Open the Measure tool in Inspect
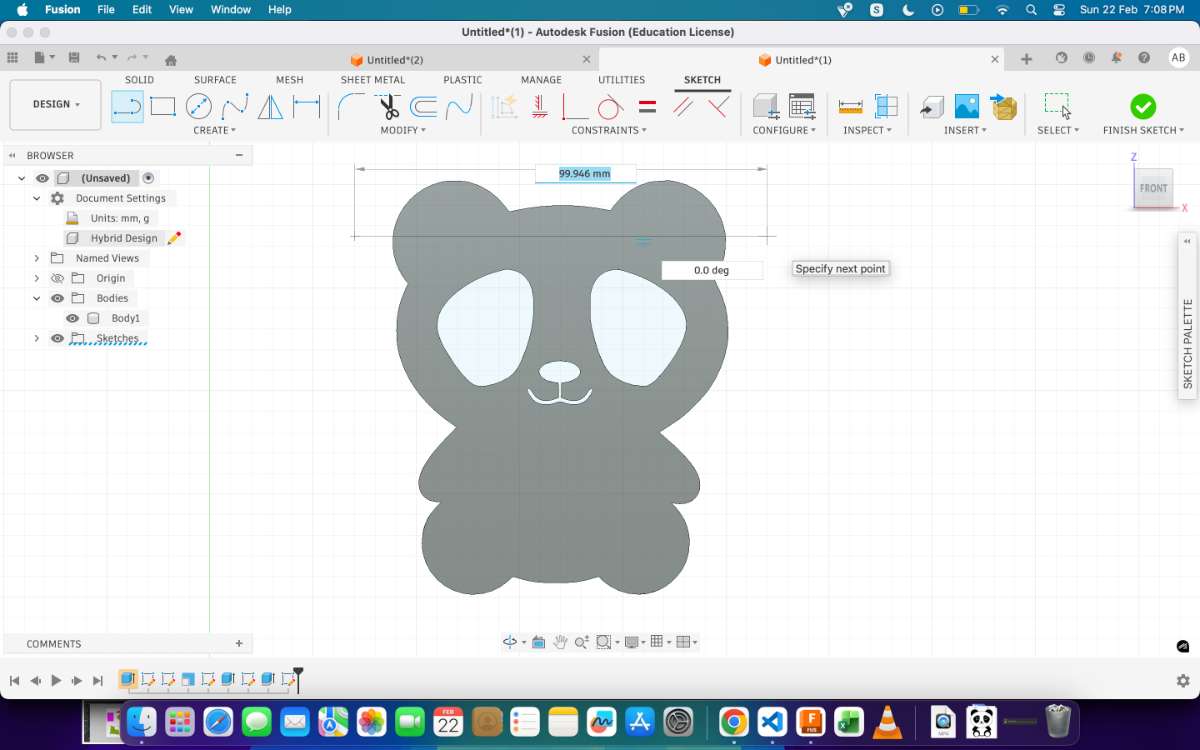The height and width of the screenshot is (750, 1200). point(850,106)
